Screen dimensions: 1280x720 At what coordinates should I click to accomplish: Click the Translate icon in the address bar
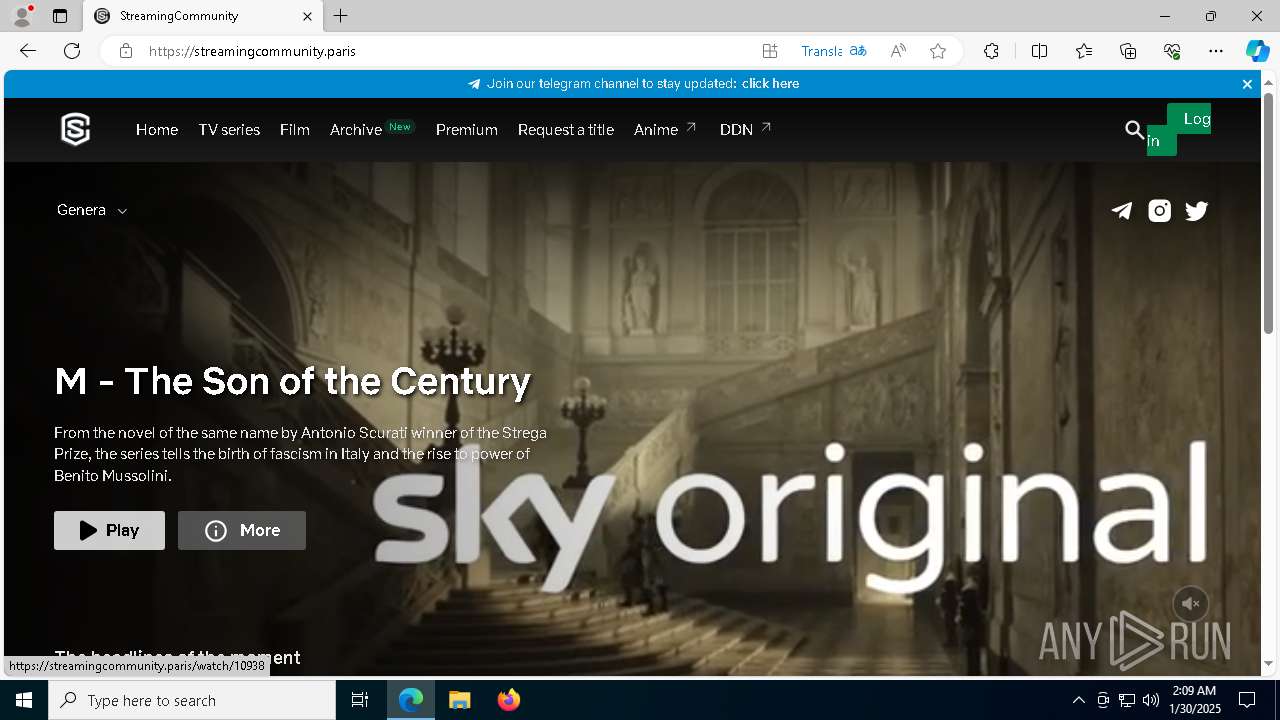point(858,51)
